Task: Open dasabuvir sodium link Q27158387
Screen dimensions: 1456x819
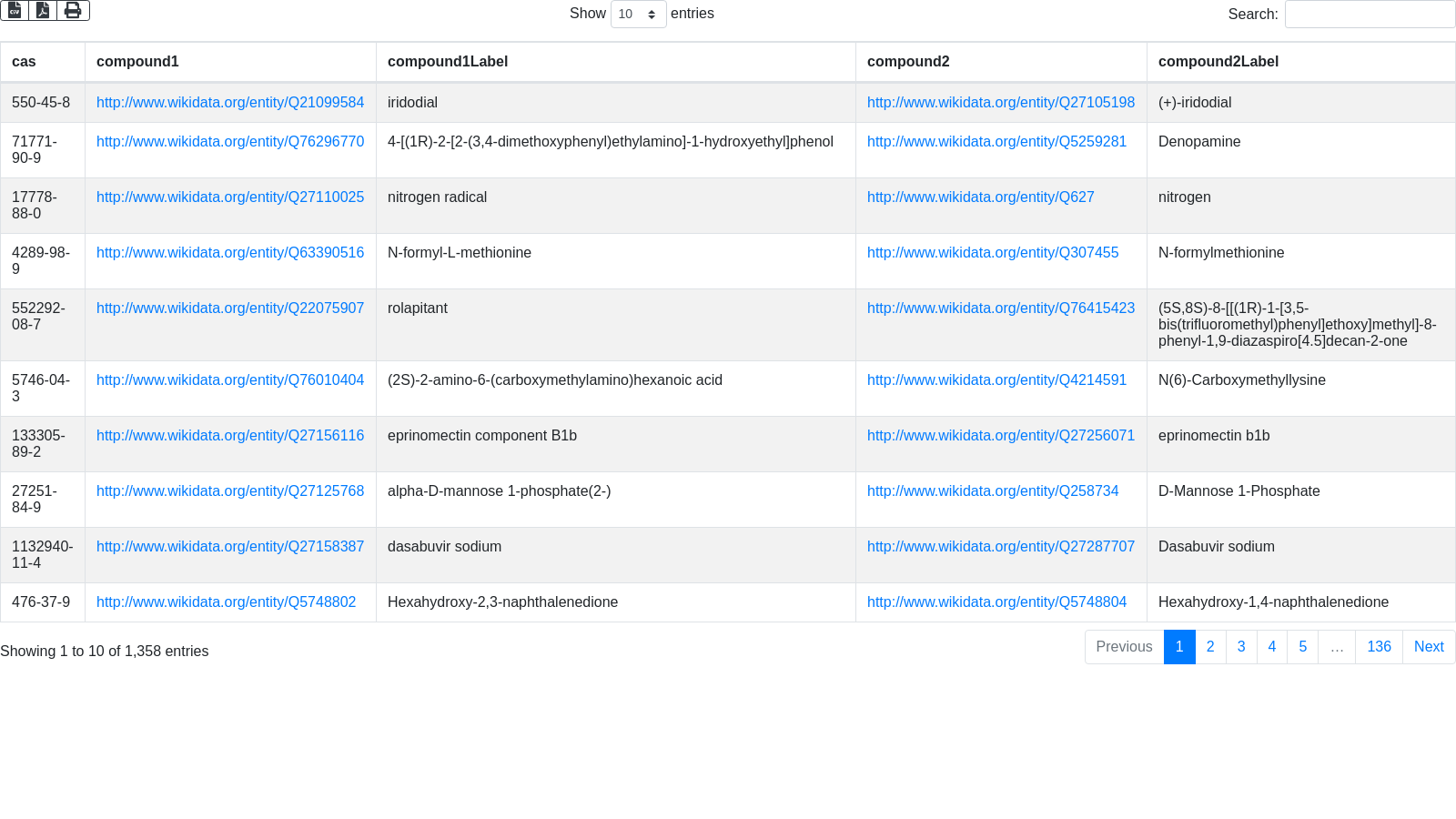Action: pos(230,547)
